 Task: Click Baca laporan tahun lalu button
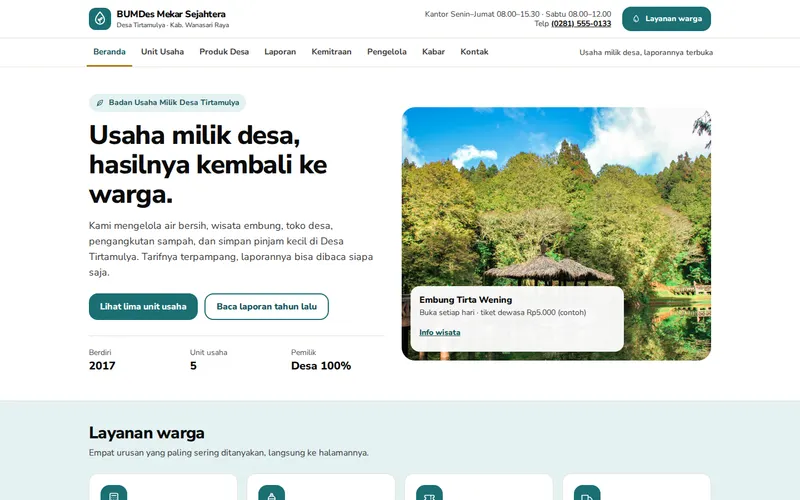266,307
